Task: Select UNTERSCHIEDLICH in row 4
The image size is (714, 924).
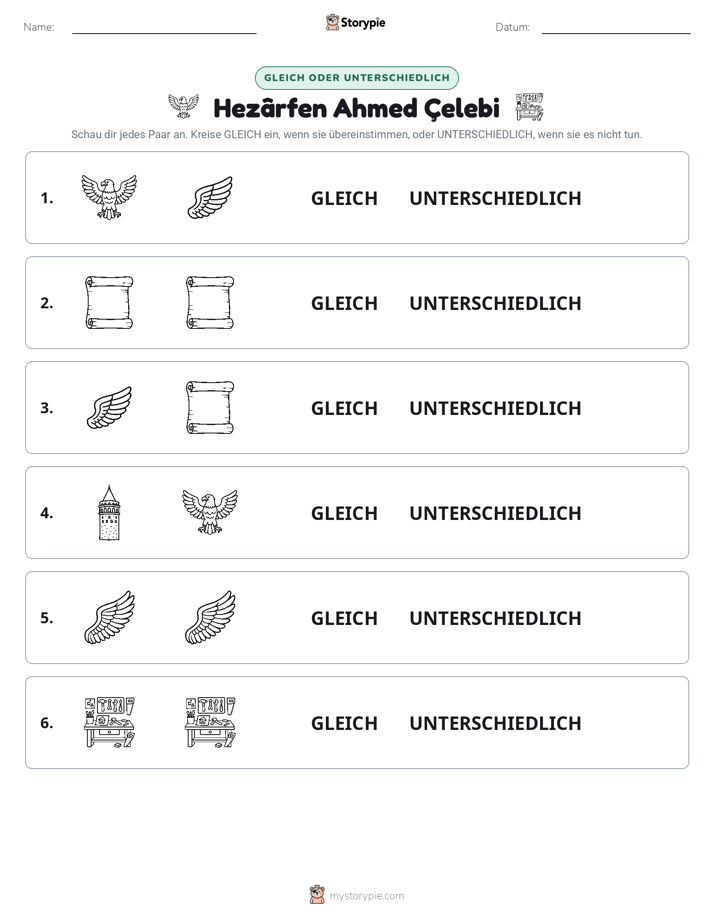Action: [495, 513]
